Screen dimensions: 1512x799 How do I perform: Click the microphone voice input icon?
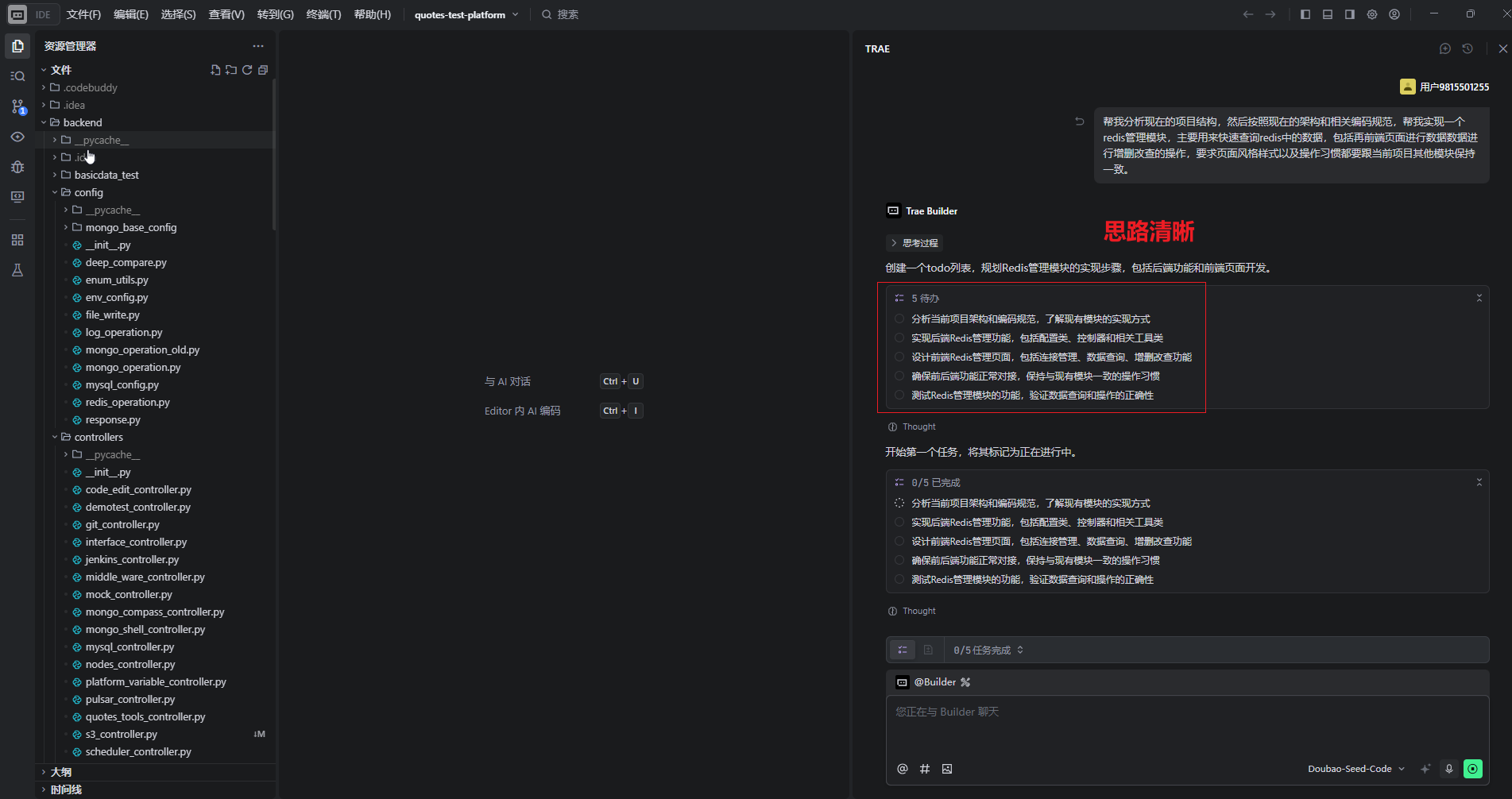pos(1448,769)
